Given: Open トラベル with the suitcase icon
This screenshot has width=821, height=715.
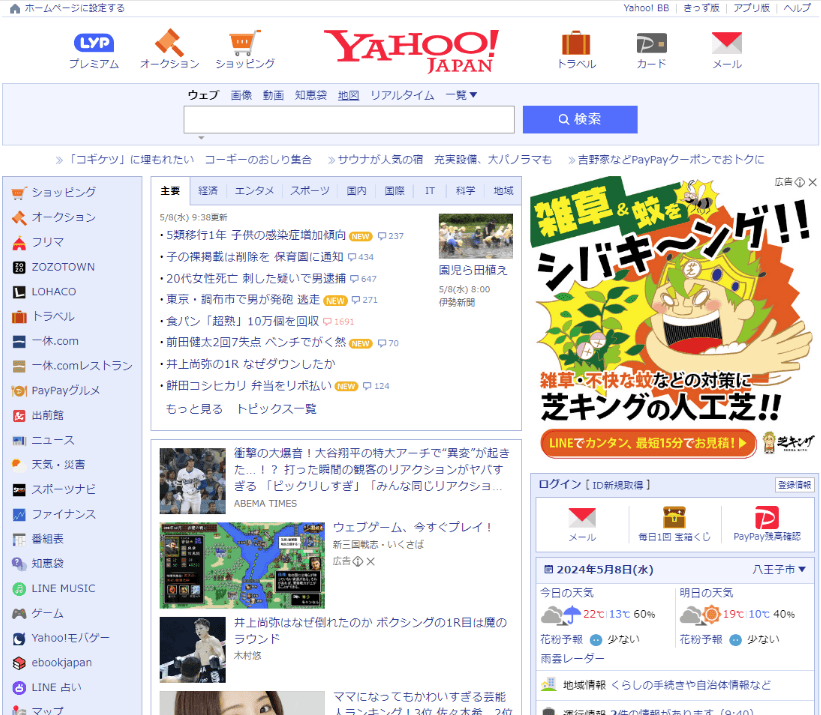Looking at the screenshot, I should point(576,45).
